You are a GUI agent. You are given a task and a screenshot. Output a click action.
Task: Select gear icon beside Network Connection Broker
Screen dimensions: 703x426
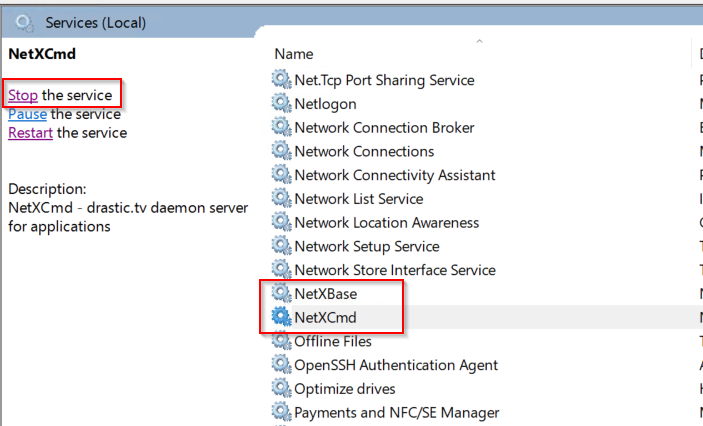(x=282, y=127)
